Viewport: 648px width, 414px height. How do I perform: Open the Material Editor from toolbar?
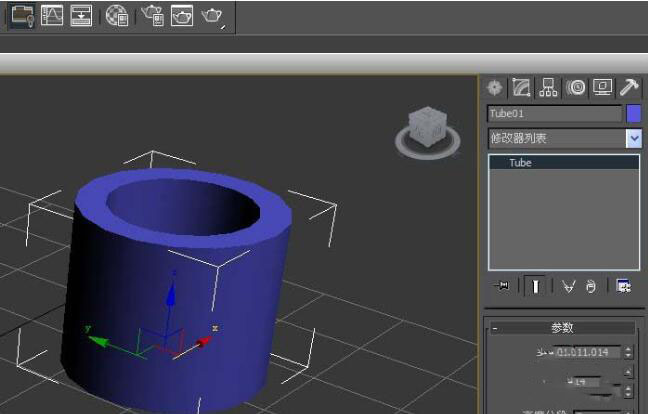117,15
